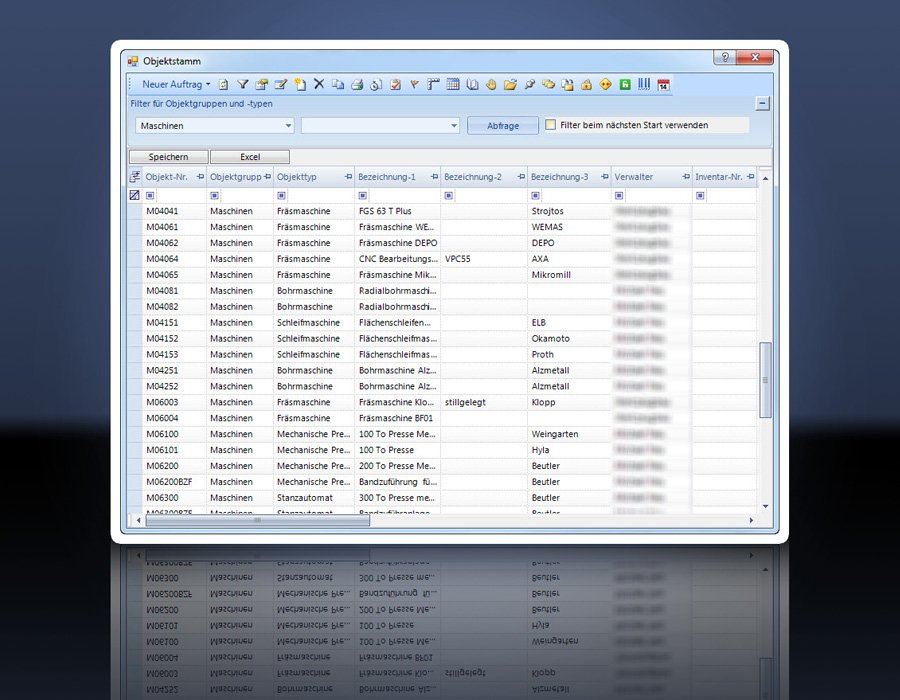Collapse the filter panel with minus button
This screenshot has height=700, width=900.
pos(762,104)
